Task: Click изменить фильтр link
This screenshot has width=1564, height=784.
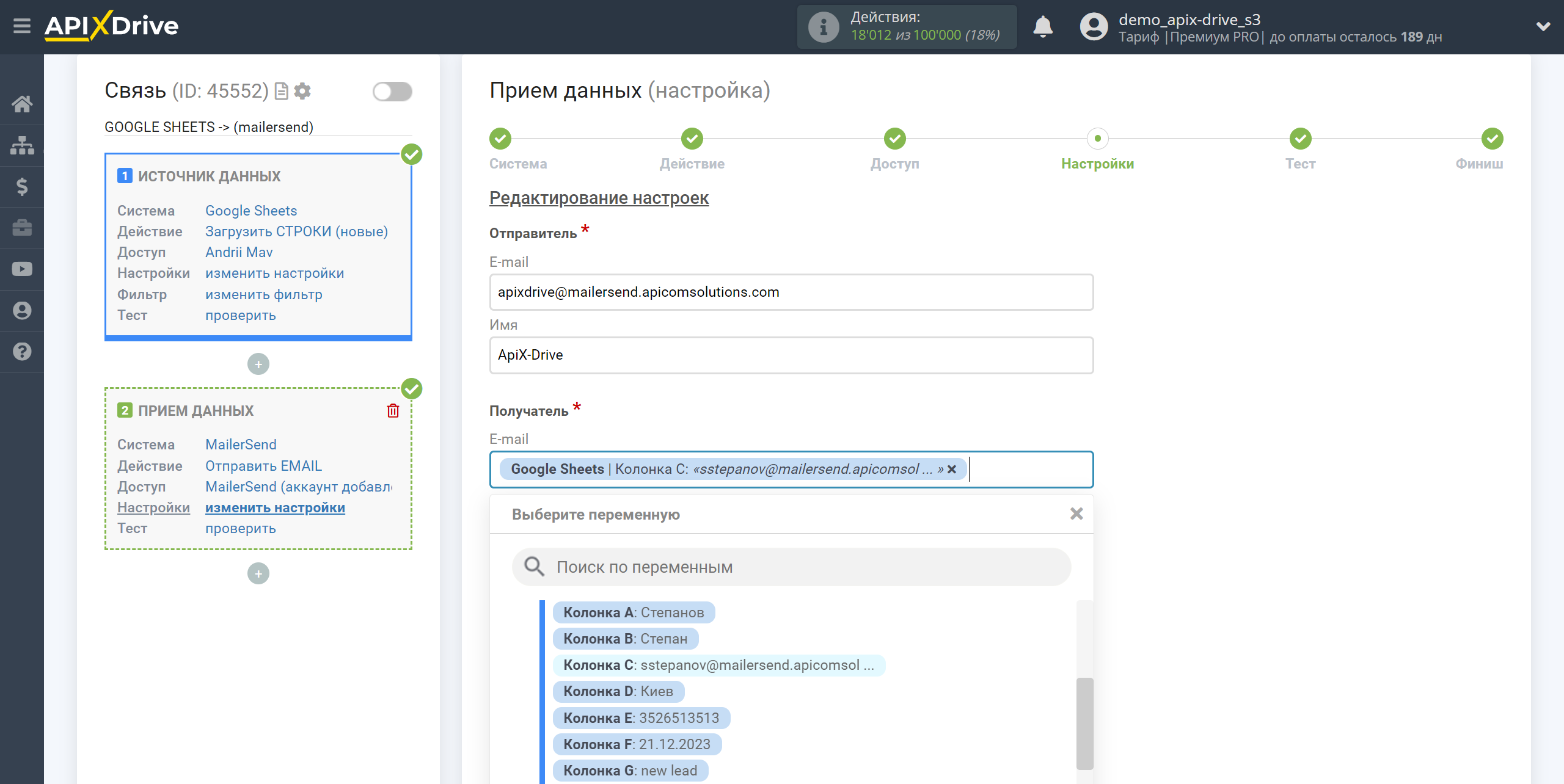Action: [264, 294]
